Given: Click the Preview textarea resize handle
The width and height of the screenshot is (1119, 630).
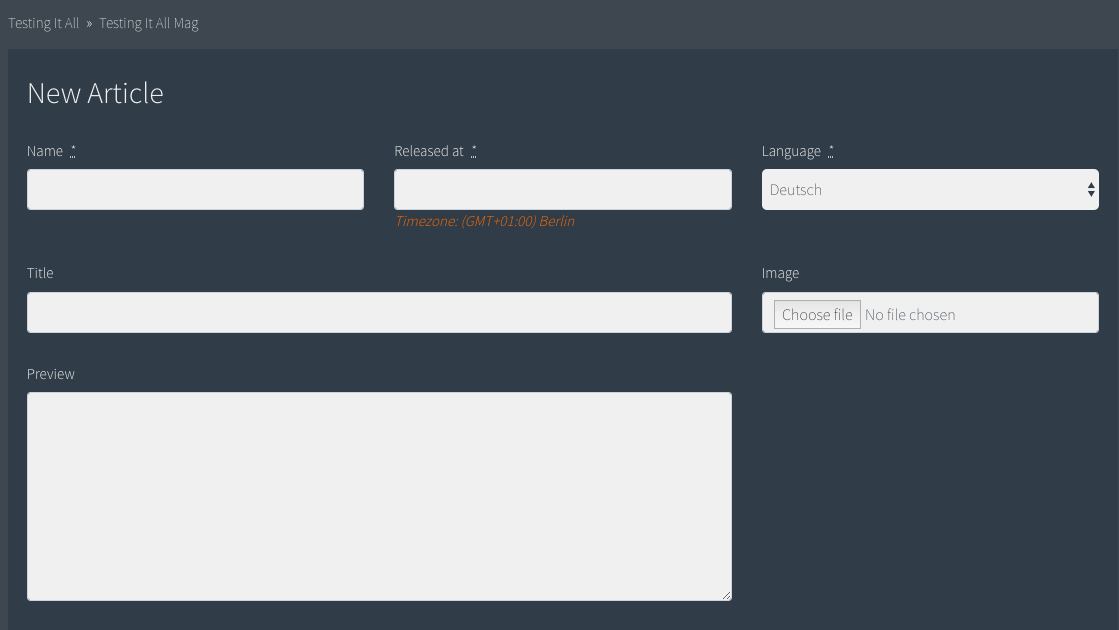Looking at the screenshot, I should click(726, 595).
